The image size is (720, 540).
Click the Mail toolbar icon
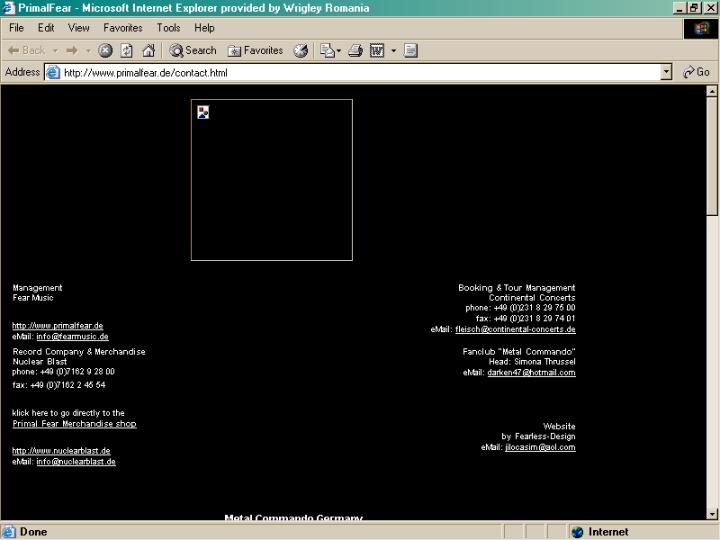coord(327,51)
